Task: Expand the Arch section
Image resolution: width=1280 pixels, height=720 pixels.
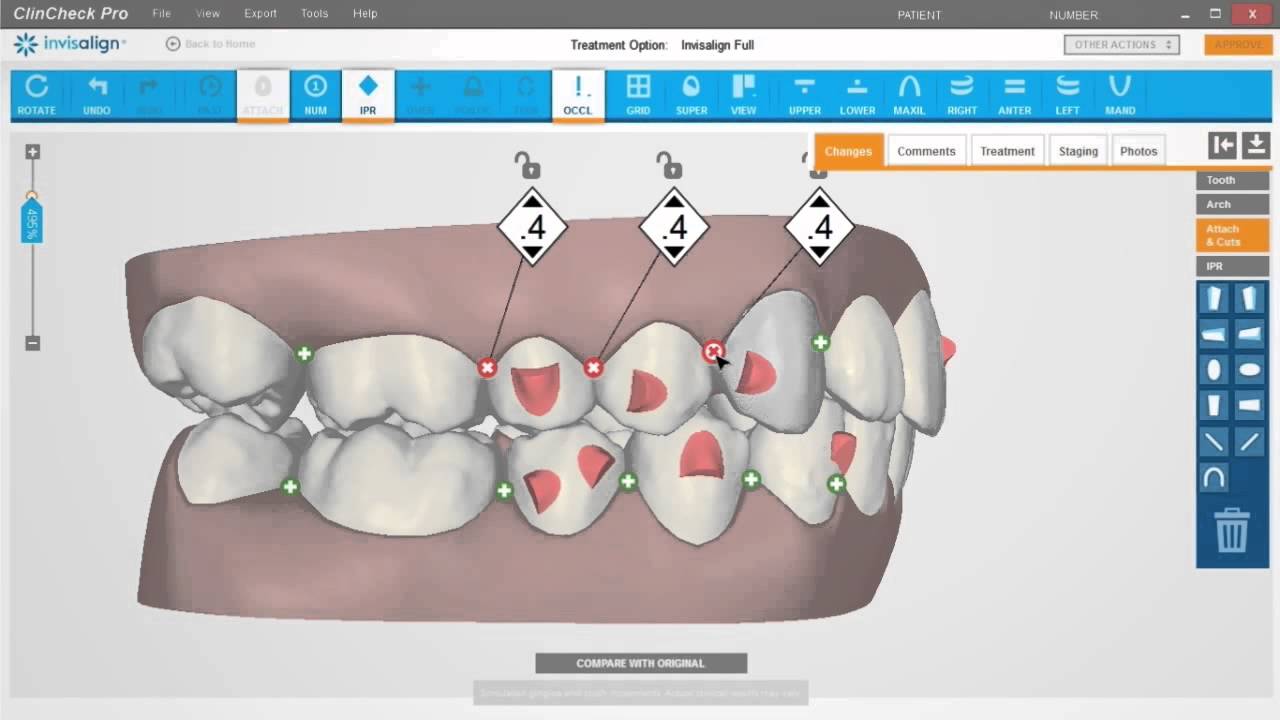Action: click(1232, 204)
